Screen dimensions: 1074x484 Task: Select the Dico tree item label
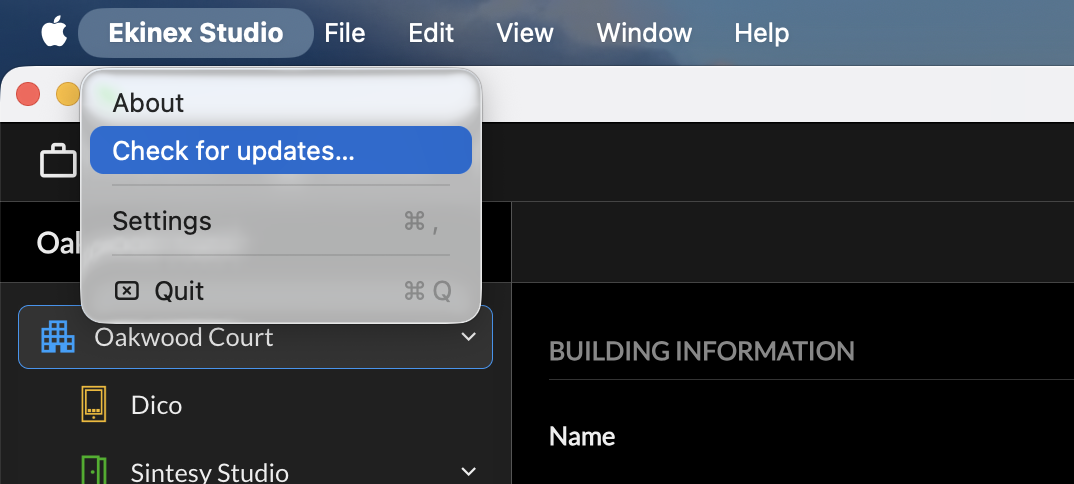[156, 405]
